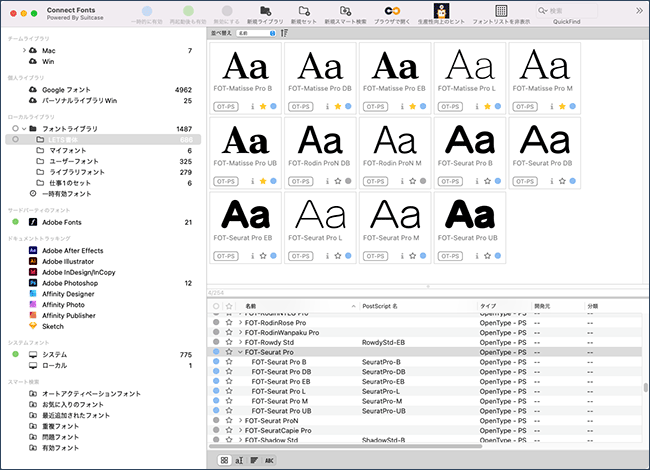Toggle activation for the FOT-RodinRose Pro list row
650x470 pixels.
(x=216, y=322)
